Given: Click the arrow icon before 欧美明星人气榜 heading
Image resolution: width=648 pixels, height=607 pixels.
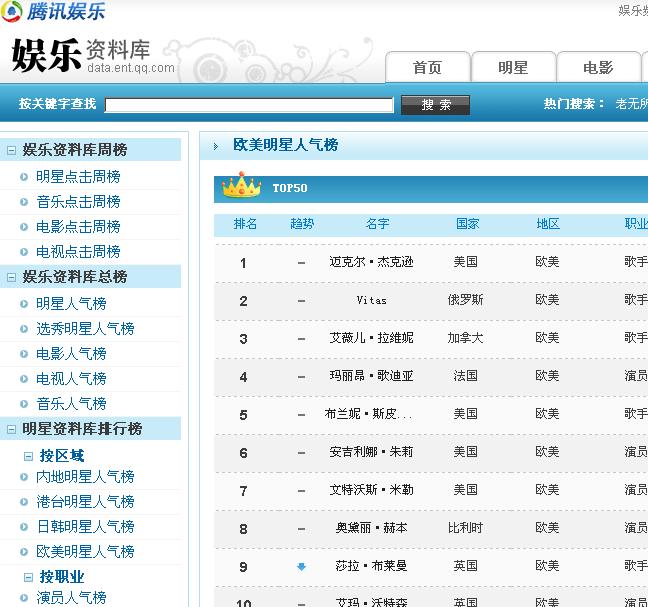Looking at the screenshot, I should (216, 146).
